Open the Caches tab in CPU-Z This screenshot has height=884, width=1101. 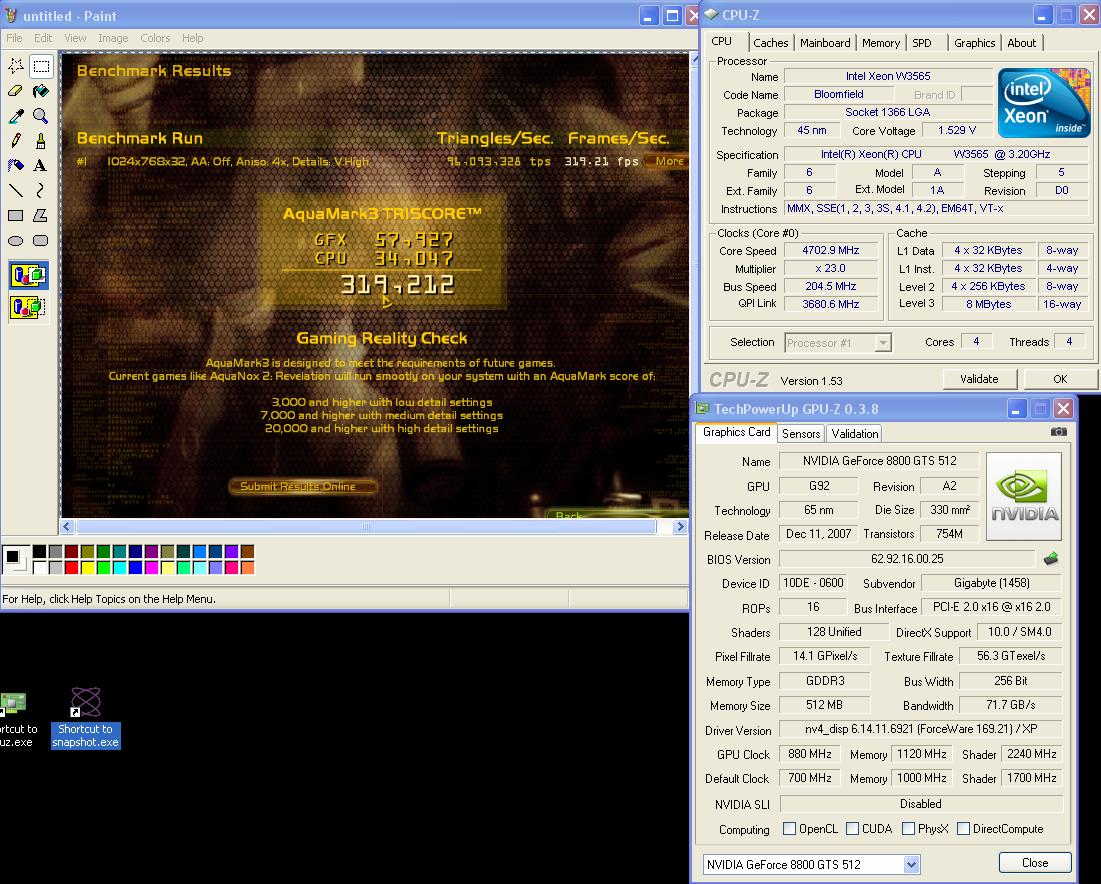click(x=770, y=43)
